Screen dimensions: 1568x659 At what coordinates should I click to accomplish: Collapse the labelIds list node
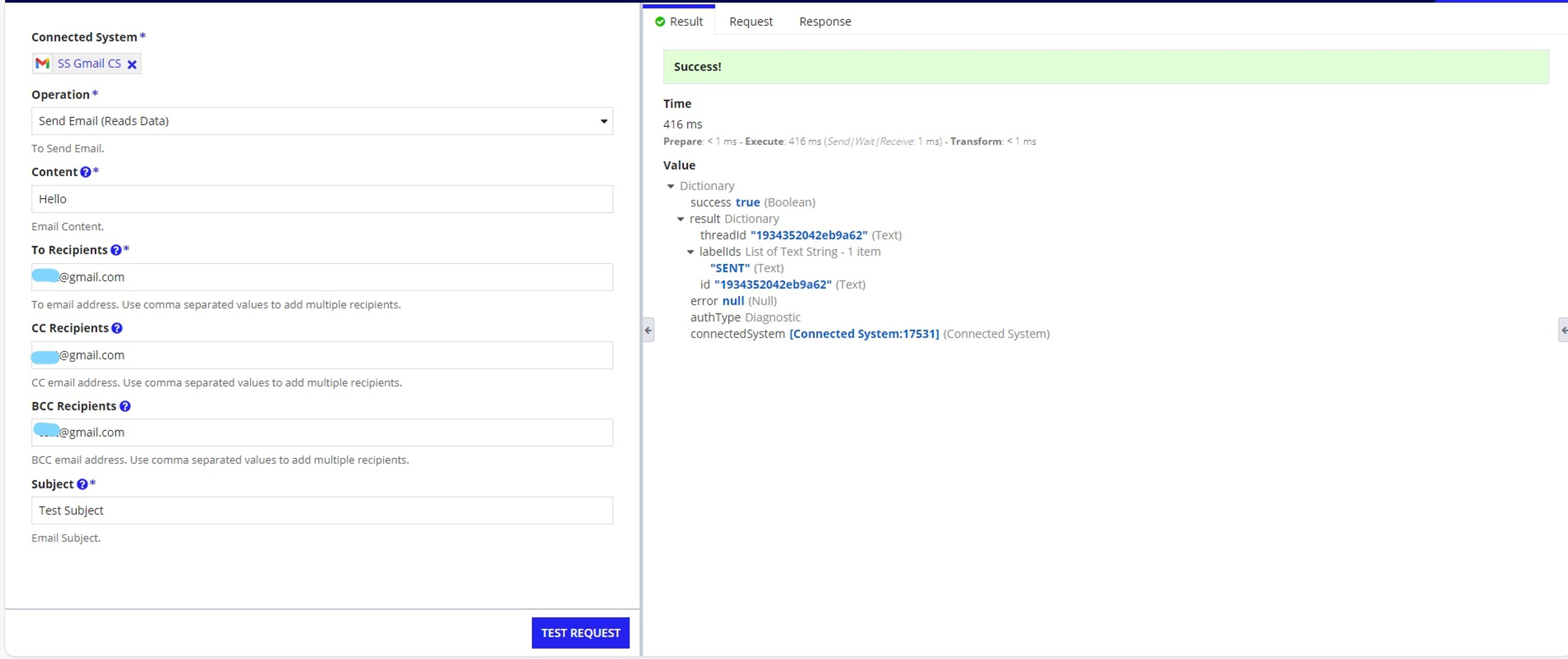pos(690,252)
